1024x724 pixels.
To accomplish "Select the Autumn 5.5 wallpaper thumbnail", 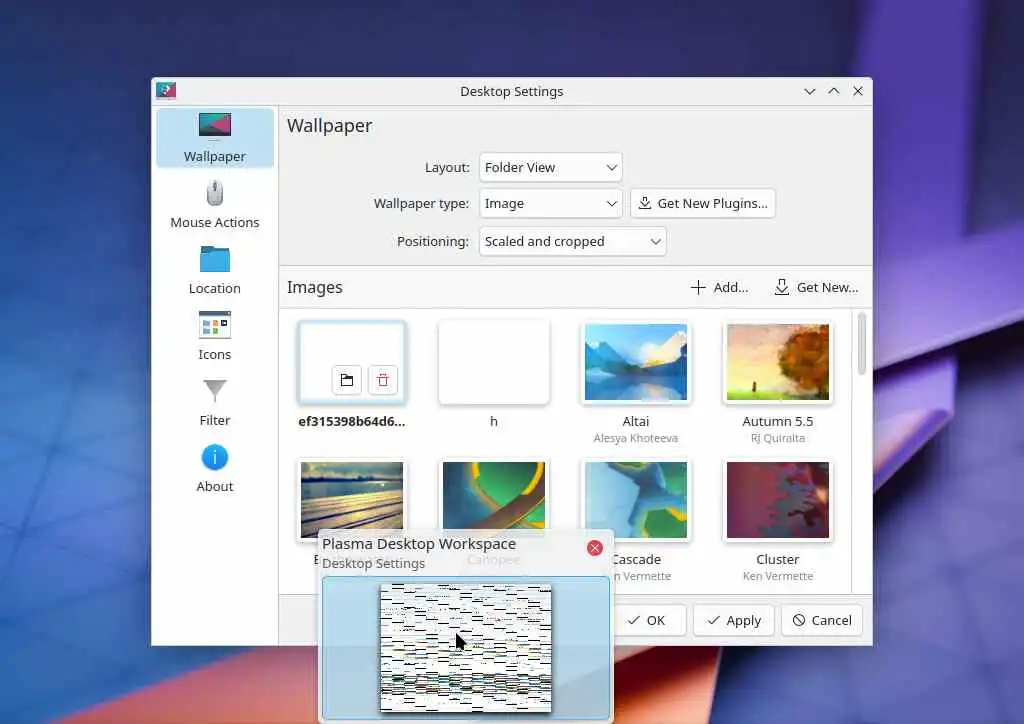I will [778, 362].
